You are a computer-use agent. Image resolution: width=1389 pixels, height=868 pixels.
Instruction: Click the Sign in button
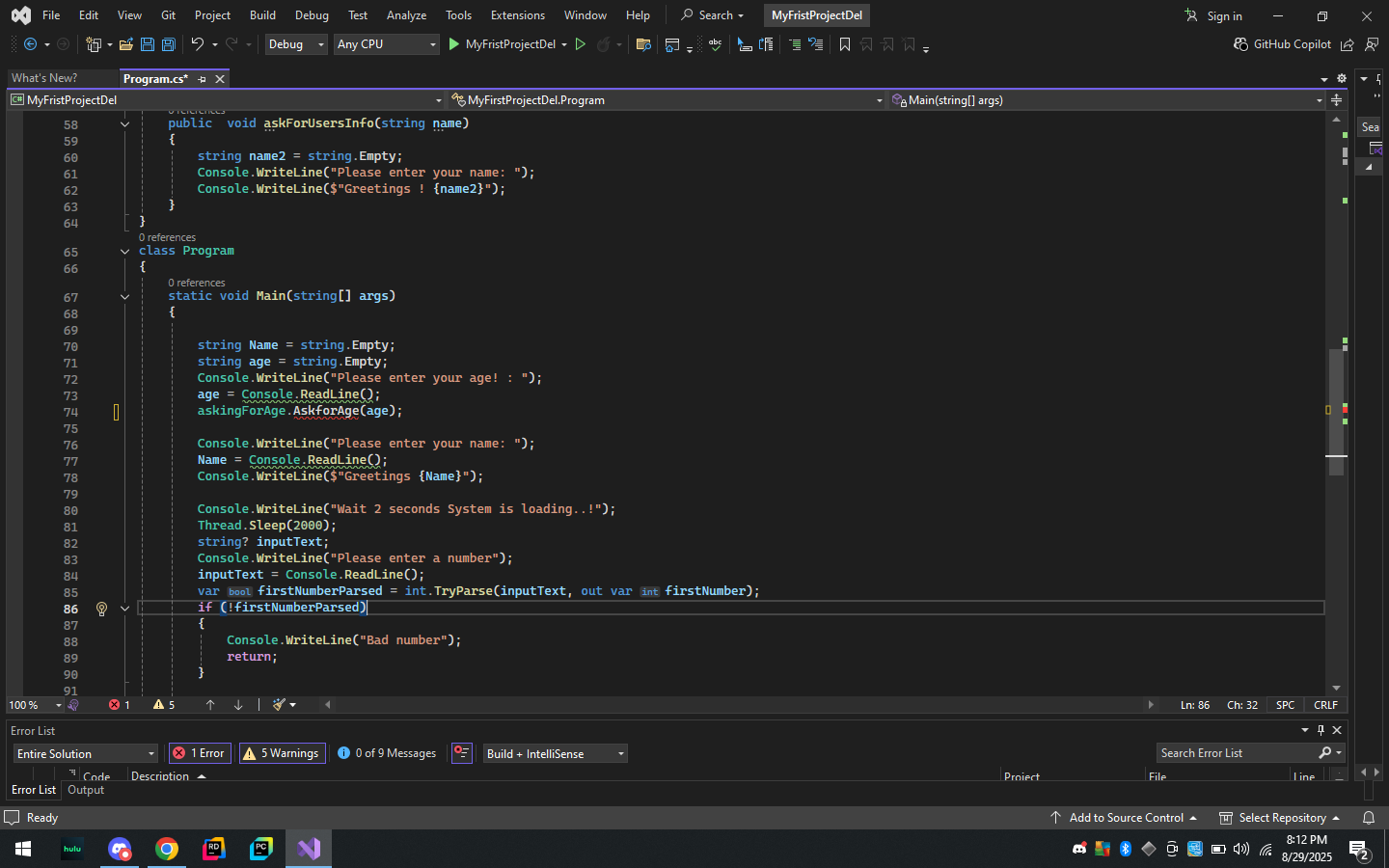coord(1213,15)
